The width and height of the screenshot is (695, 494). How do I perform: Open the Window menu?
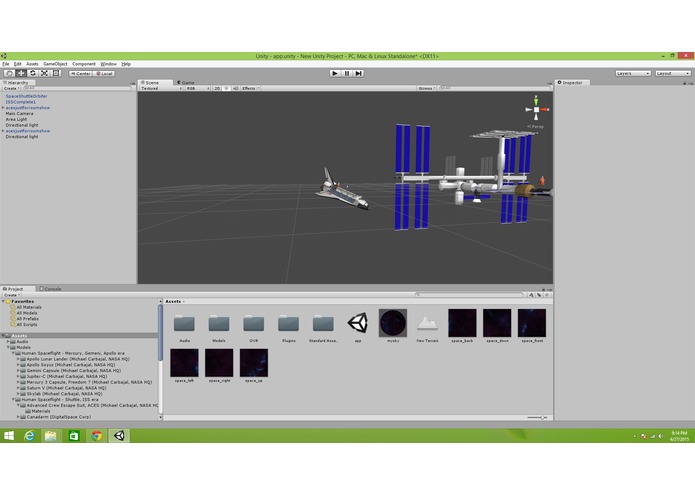click(x=109, y=64)
